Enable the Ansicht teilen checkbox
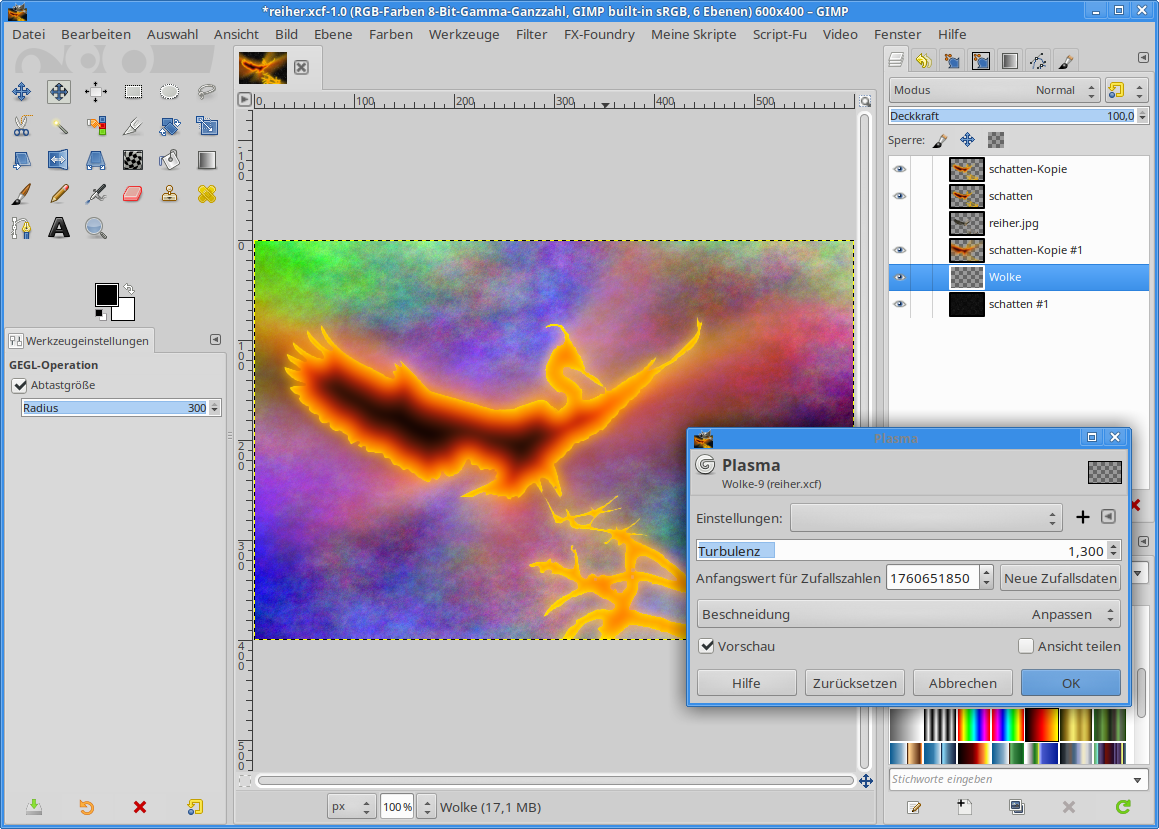The height and width of the screenshot is (829, 1159). [x=1025, y=647]
